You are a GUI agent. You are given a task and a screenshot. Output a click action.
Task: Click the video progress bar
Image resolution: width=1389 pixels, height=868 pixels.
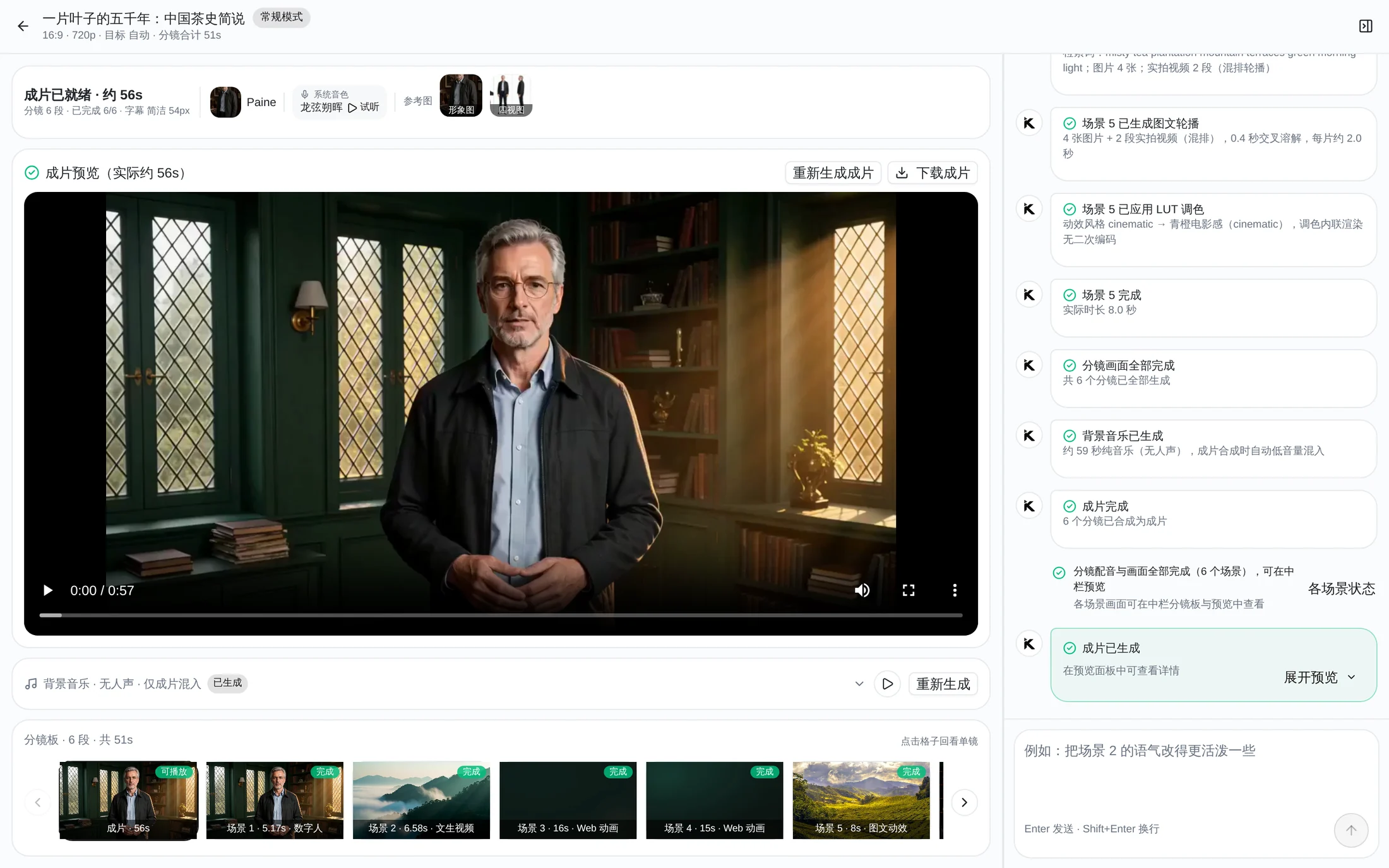[x=501, y=615]
